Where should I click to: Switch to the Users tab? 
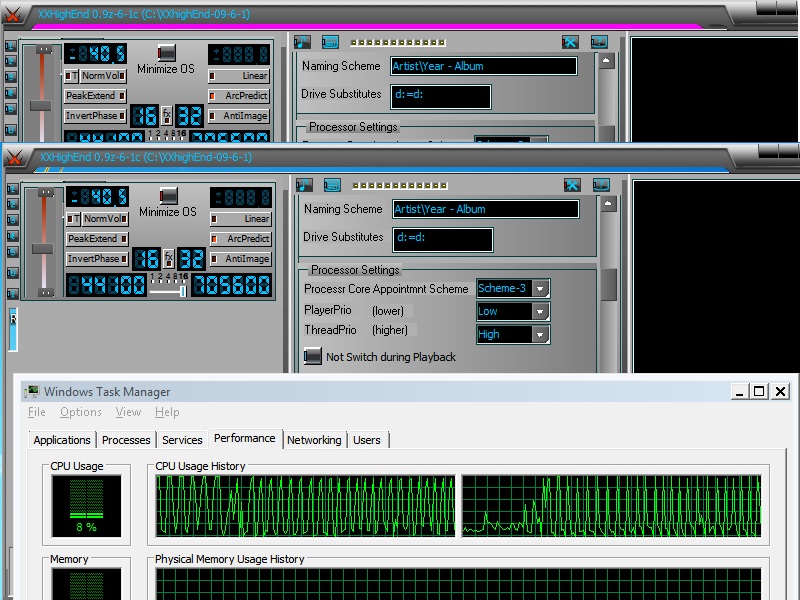coord(367,440)
